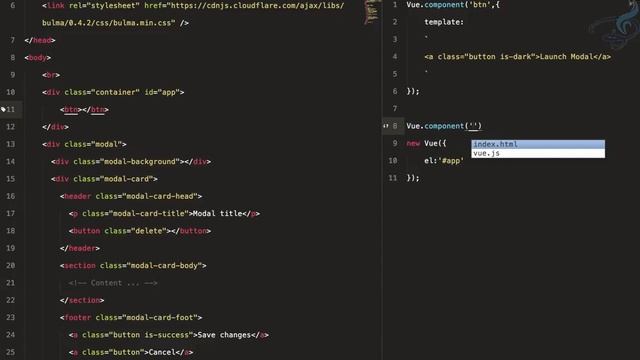Click the template: property line
Viewport: 640px width, 360px height.
click(444, 22)
